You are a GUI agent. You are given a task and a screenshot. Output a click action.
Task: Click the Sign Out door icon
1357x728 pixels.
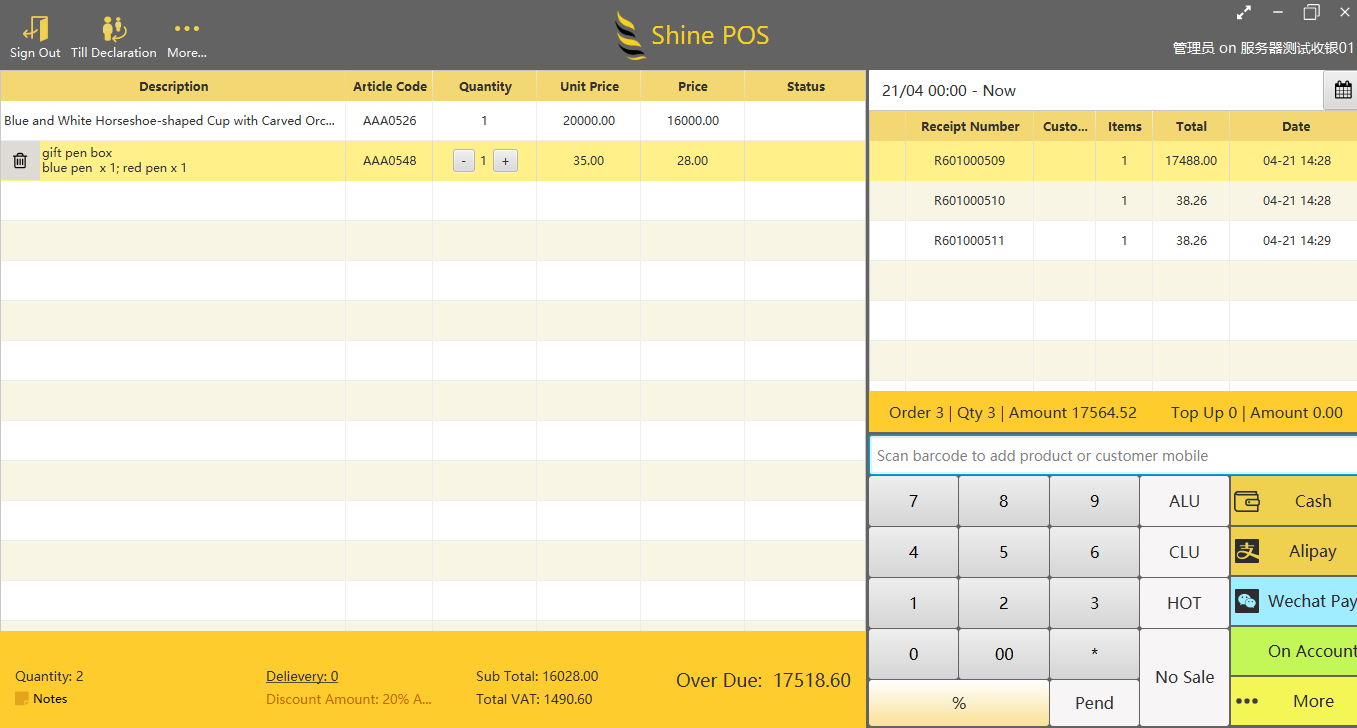[x=35, y=29]
